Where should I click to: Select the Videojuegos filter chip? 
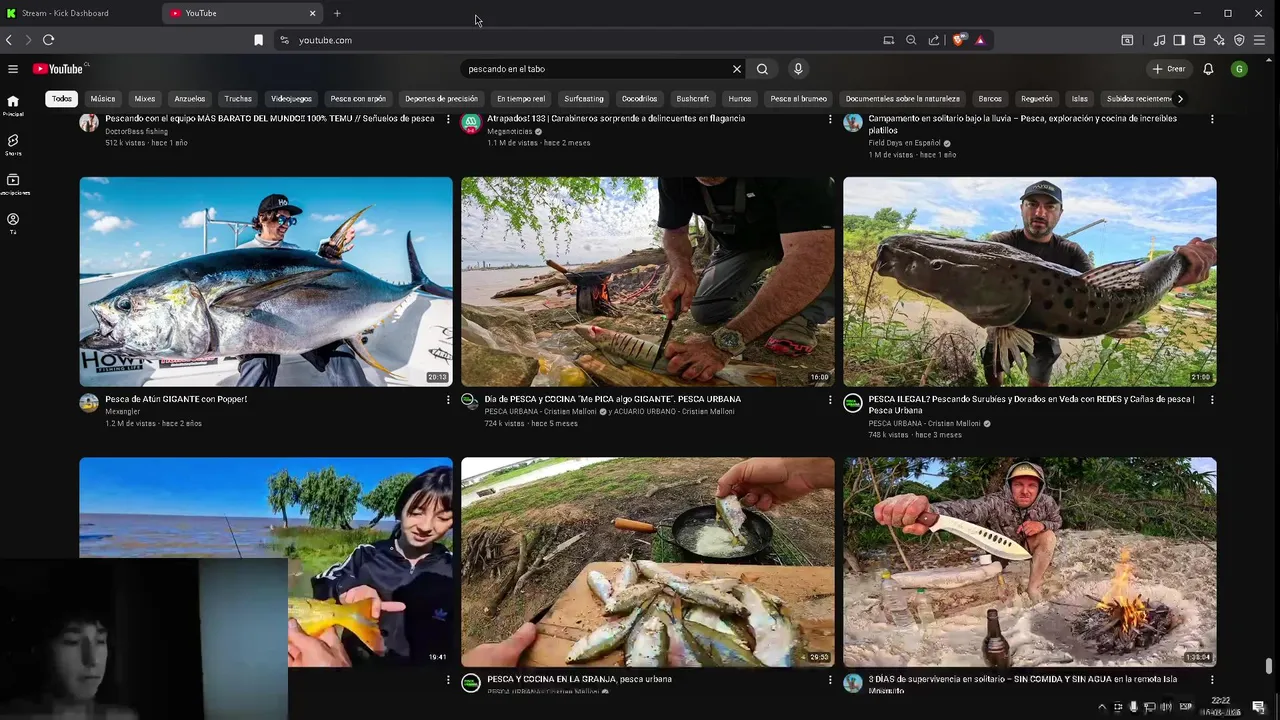(291, 99)
